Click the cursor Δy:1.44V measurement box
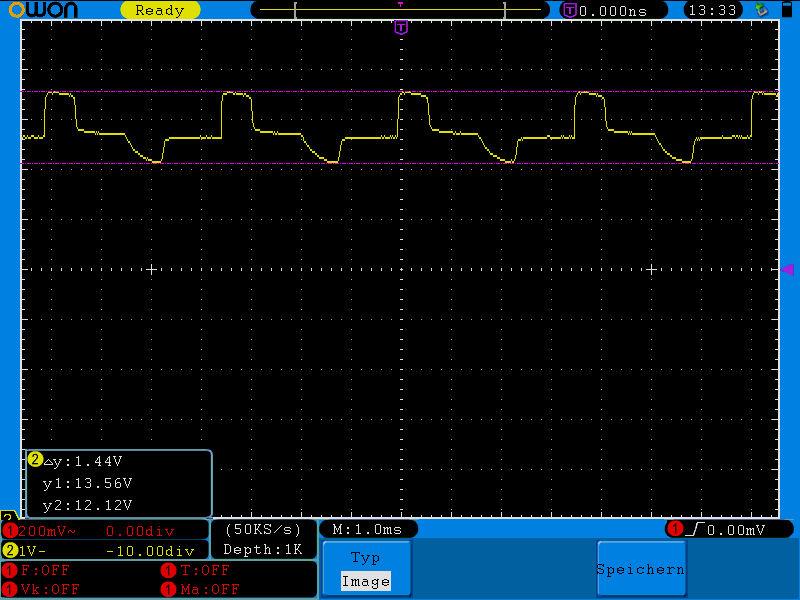 (x=119, y=483)
